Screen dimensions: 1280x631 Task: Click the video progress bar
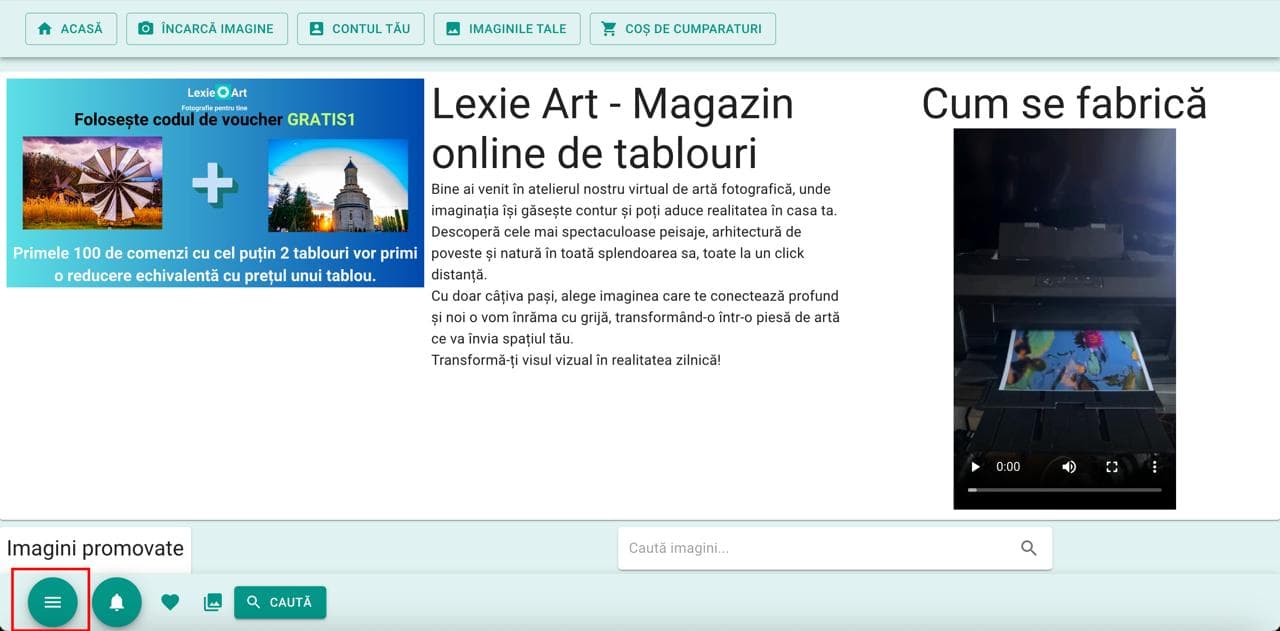tap(1064, 490)
